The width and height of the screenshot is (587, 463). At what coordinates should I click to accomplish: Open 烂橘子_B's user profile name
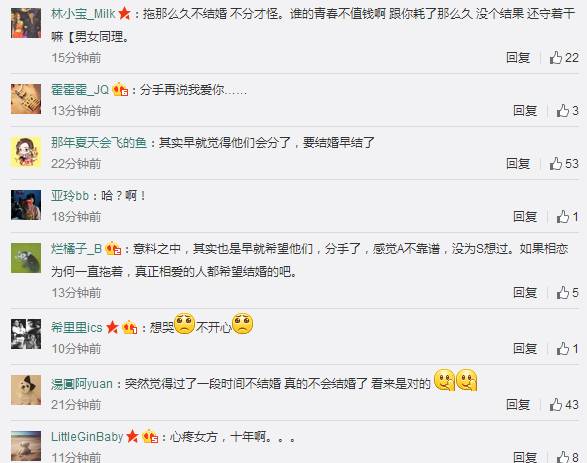pyautogui.click(x=76, y=249)
